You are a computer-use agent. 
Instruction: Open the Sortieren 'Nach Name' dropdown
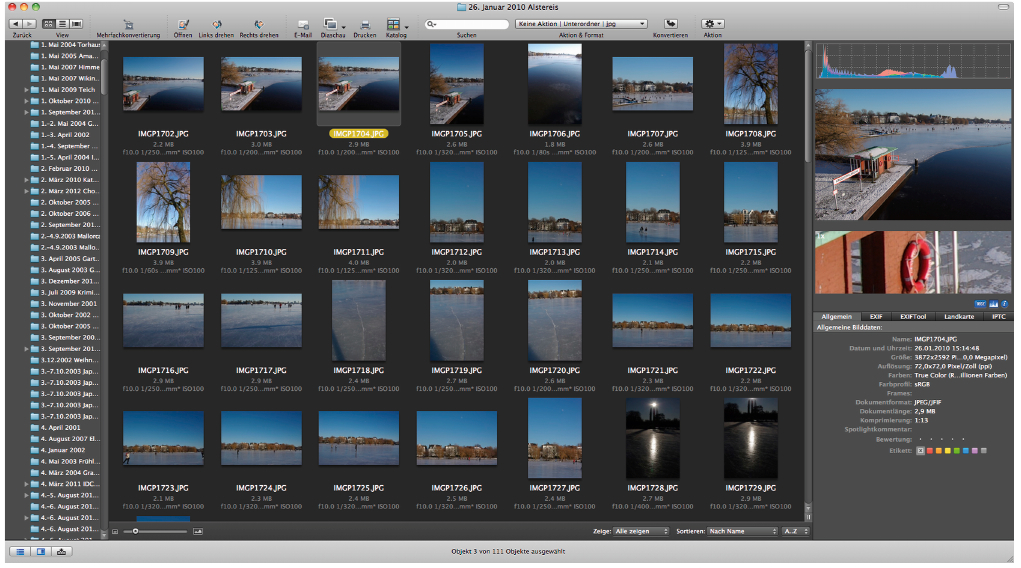pos(742,531)
